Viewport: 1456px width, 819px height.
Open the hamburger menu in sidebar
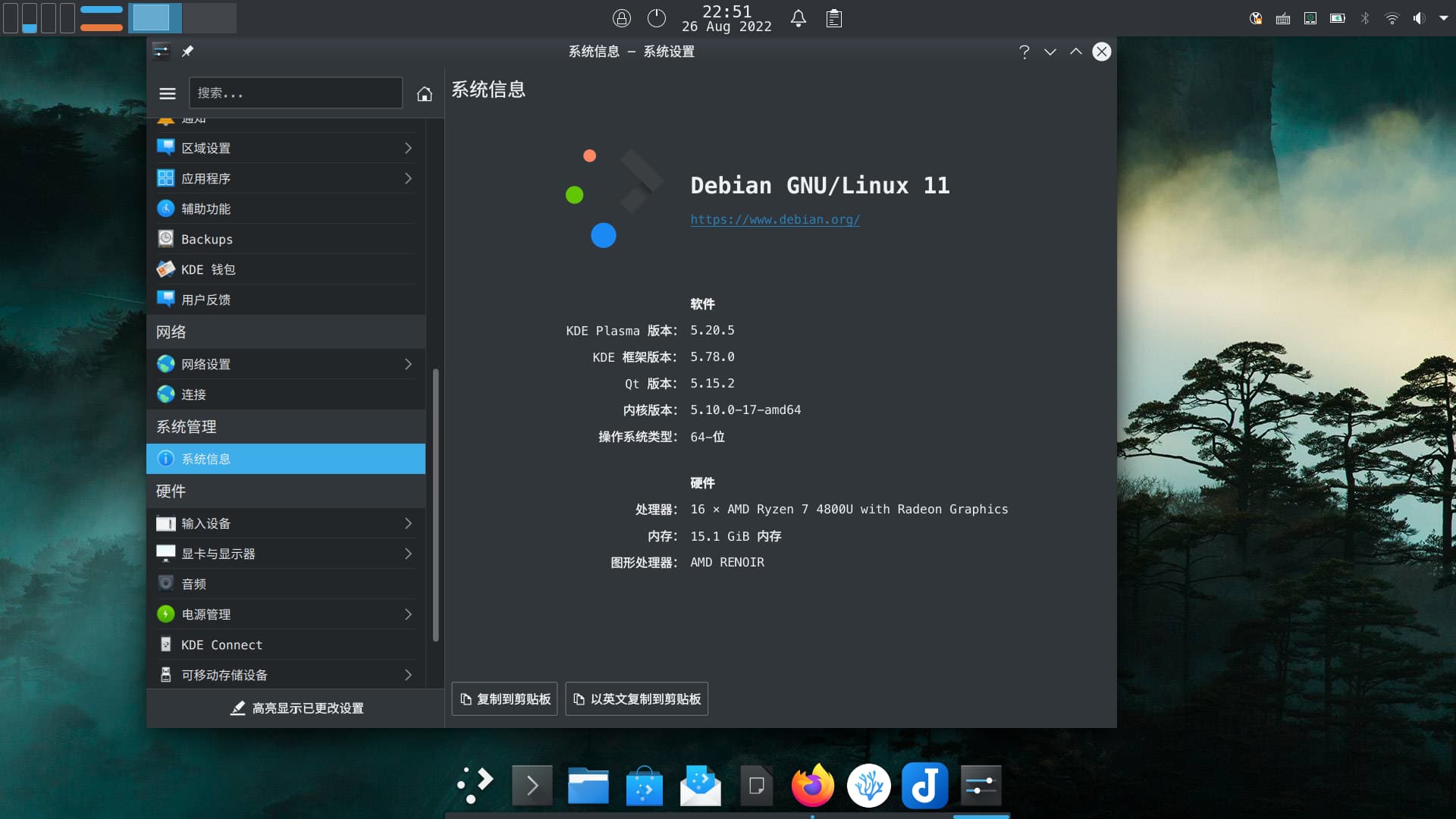[168, 93]
